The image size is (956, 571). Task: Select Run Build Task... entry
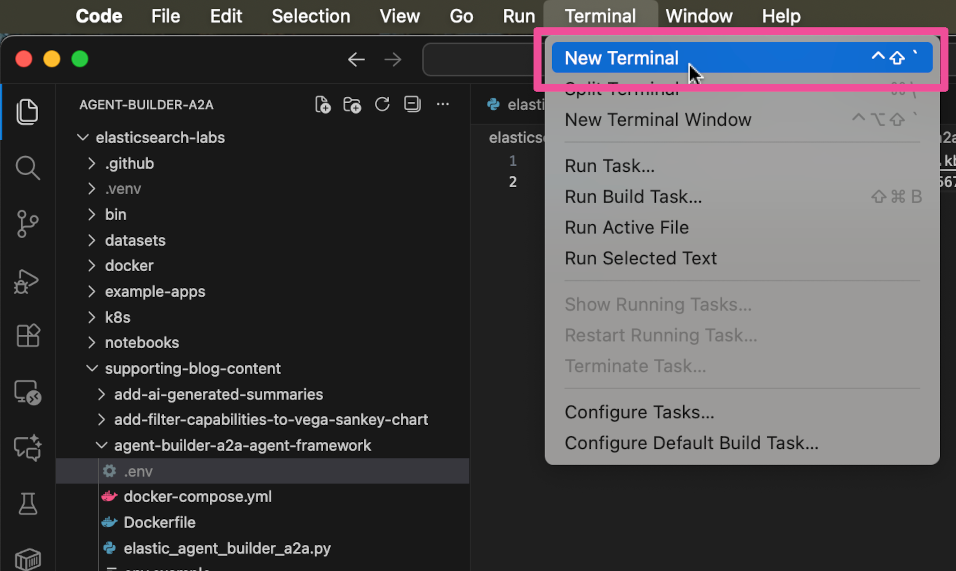pos(742,197)
